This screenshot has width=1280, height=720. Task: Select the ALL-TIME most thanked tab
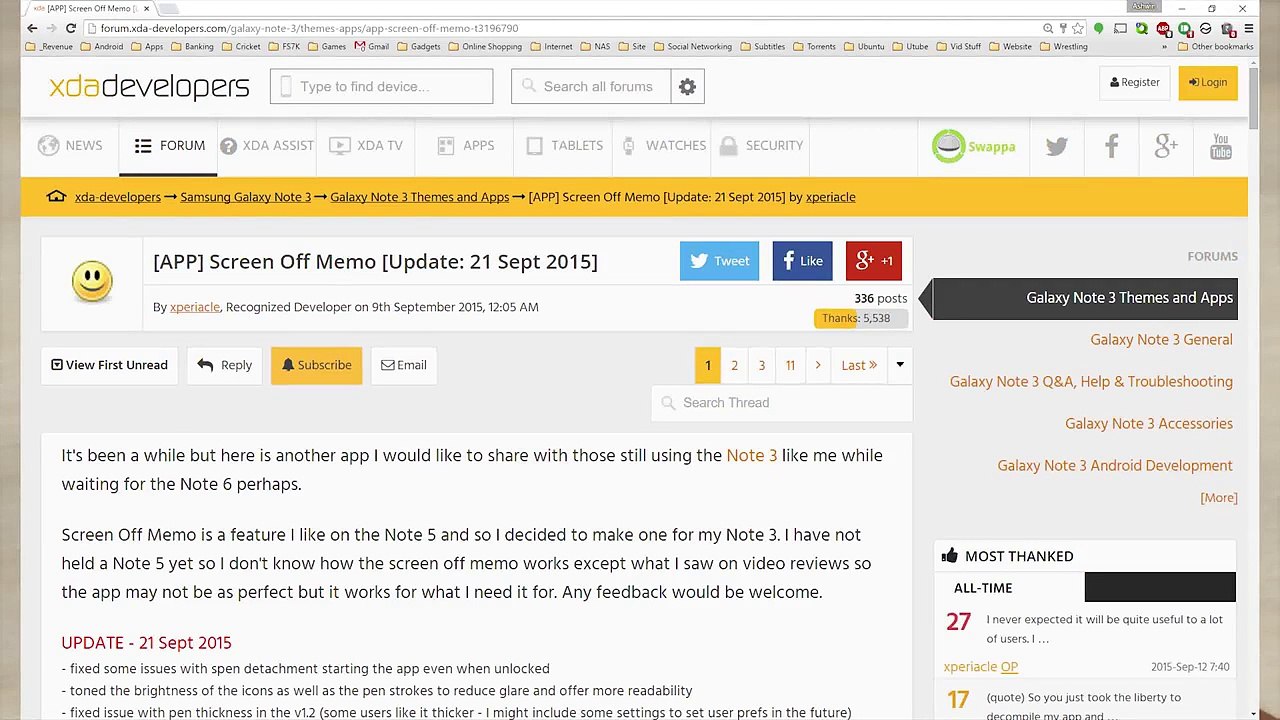point(1010,588)
